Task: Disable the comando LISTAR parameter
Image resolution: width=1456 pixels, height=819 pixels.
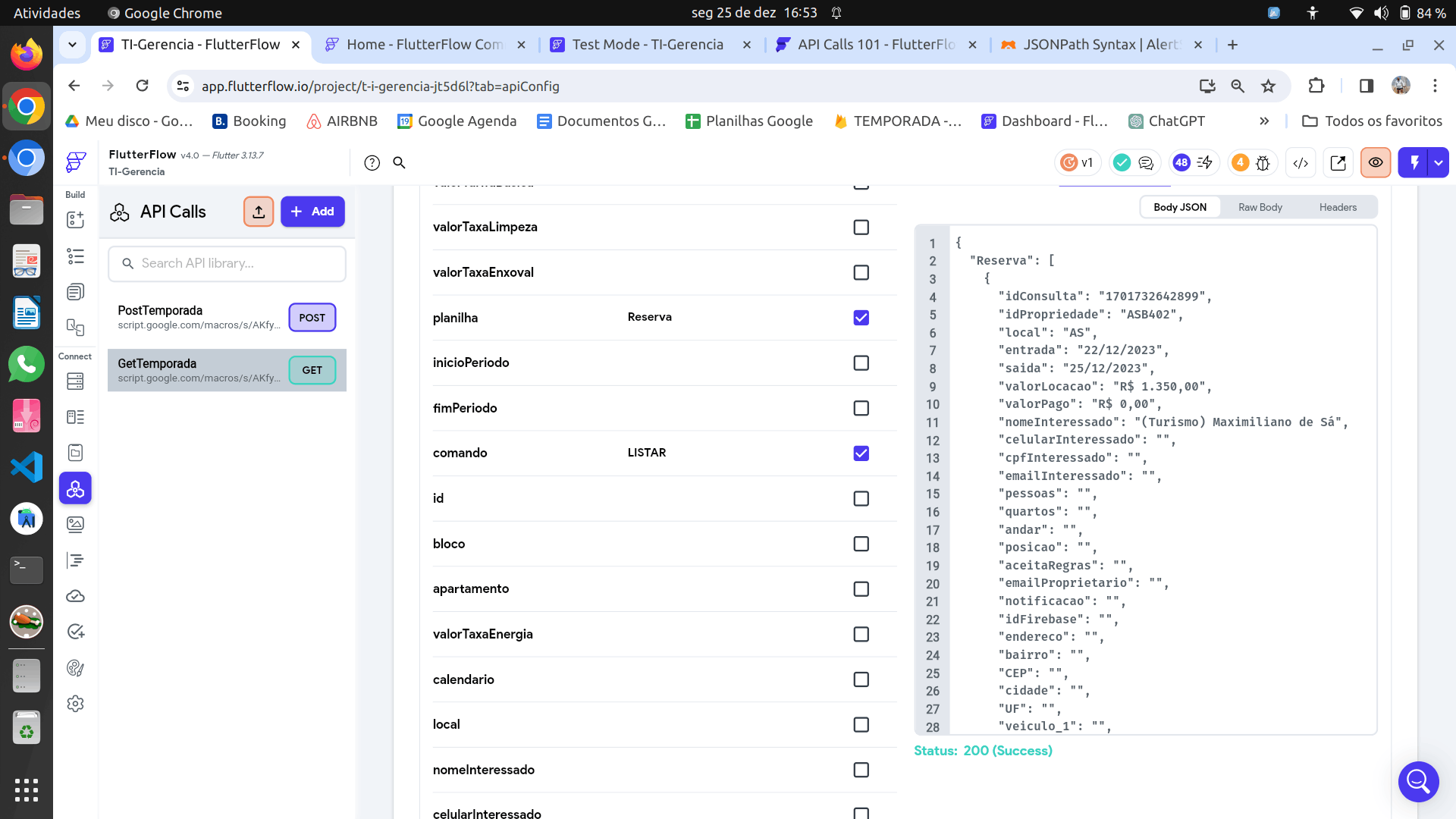Action: pyautogui.click(x=861, y=453)
